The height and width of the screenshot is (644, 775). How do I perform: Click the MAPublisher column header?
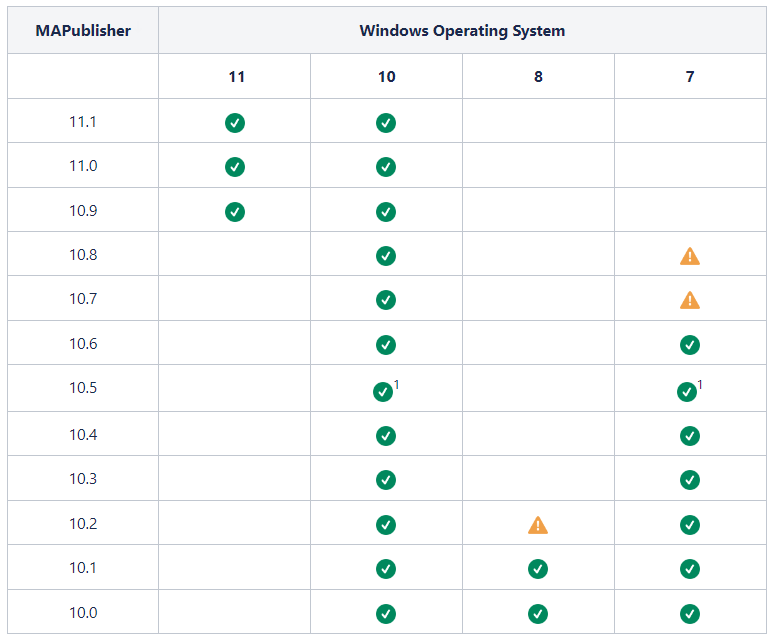click(x=83, y=31)
